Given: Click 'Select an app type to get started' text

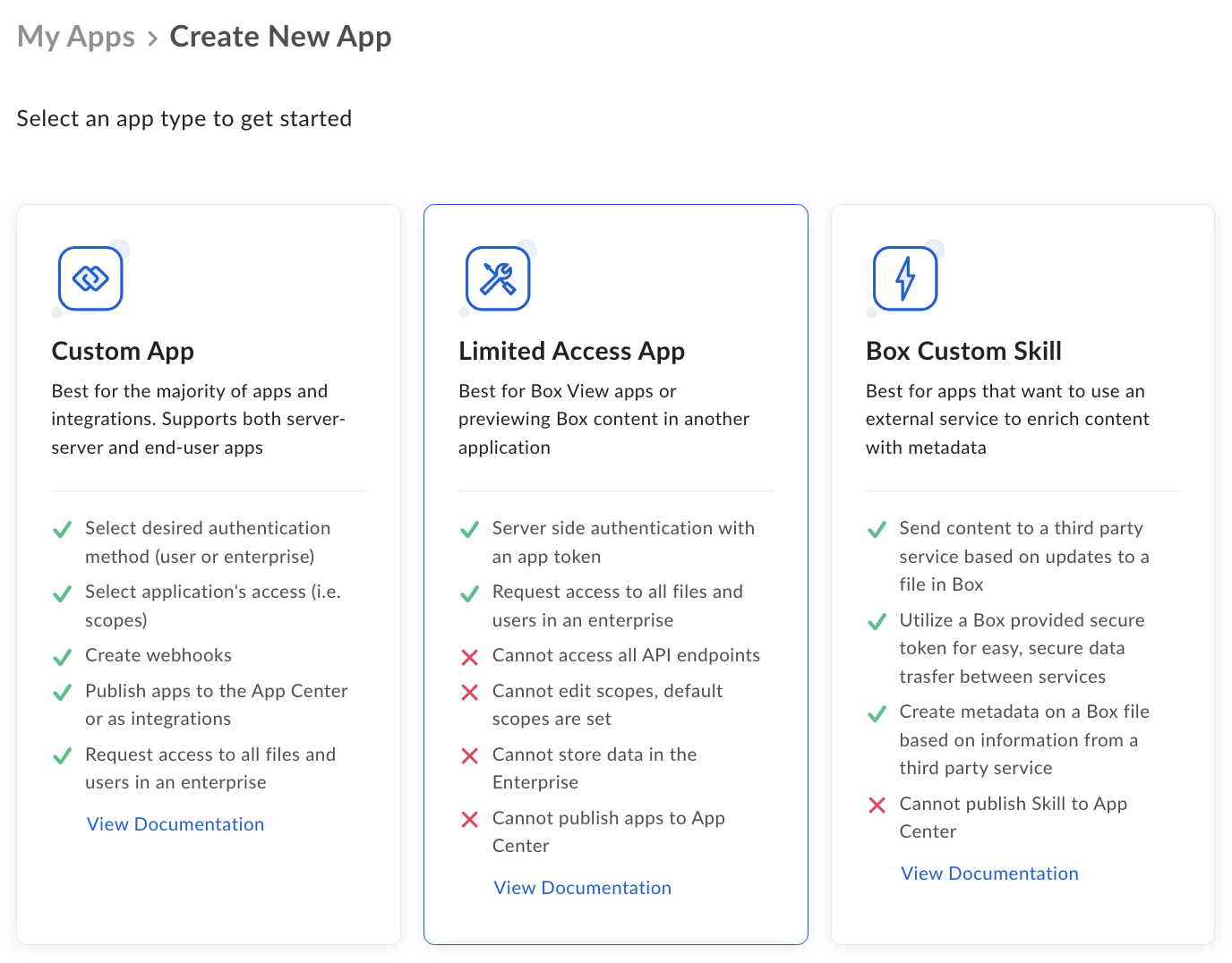Looking at the screenshot, I should (184, 119).
